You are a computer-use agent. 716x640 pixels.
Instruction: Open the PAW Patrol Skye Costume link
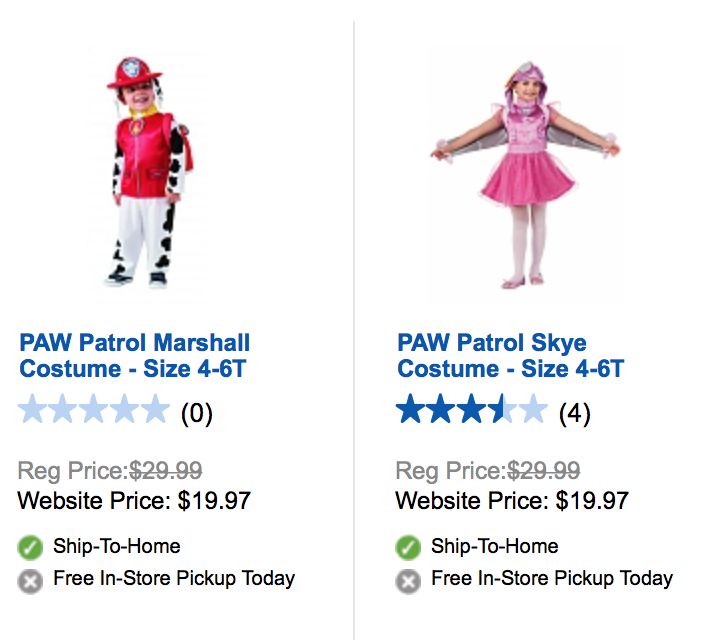click(510, 356)
